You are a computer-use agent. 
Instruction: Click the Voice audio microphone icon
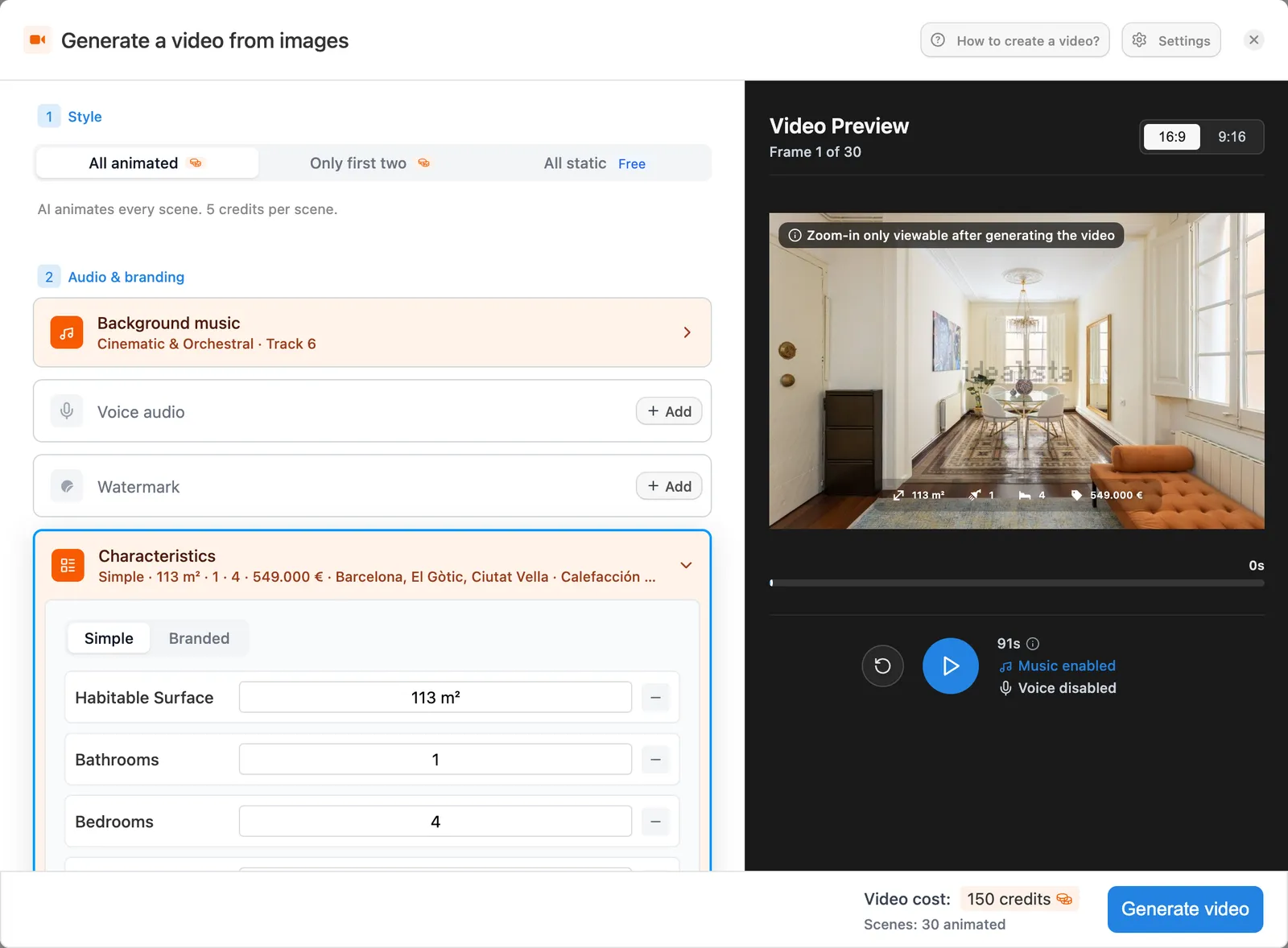(x=67, y=411)
